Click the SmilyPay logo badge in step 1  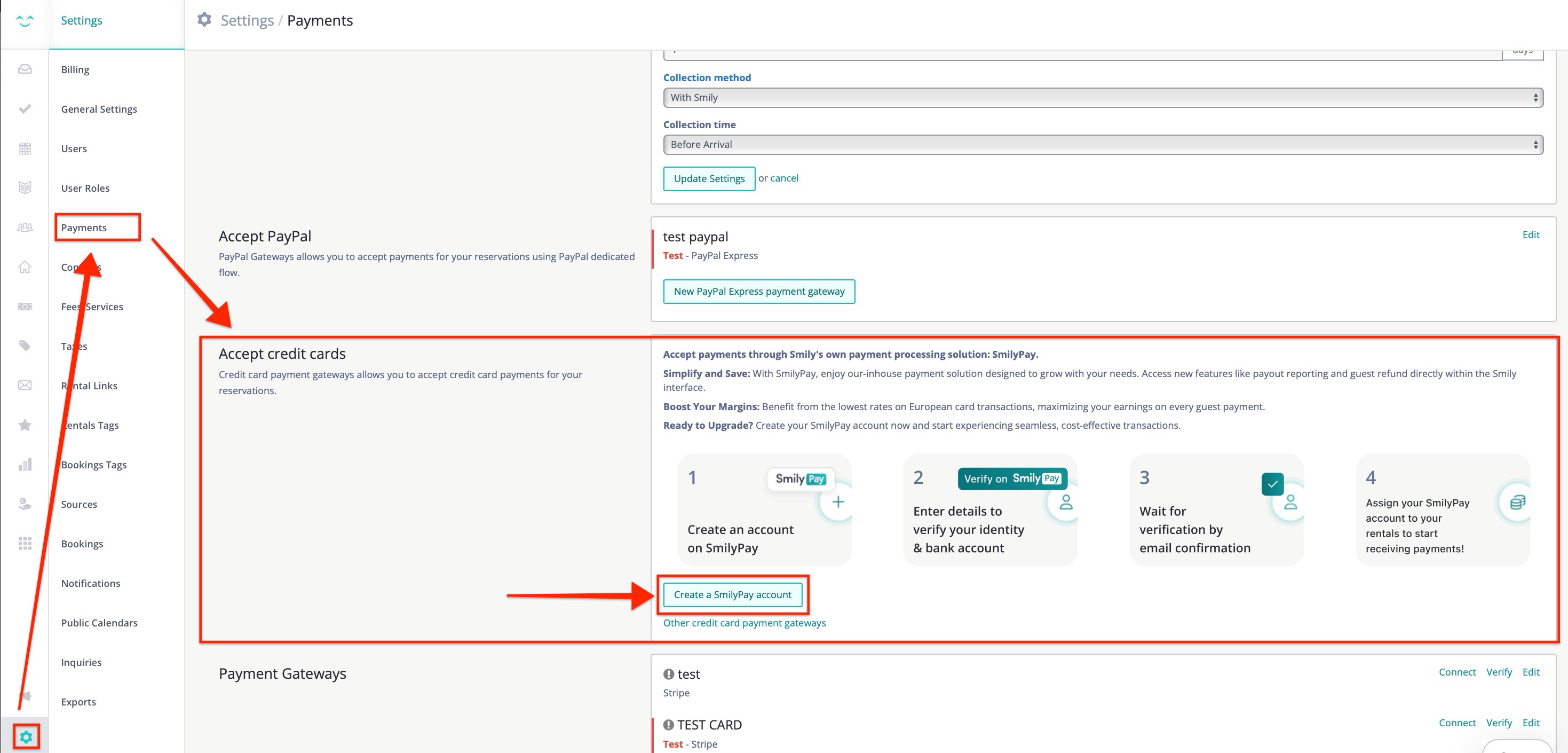click(801, 479)
